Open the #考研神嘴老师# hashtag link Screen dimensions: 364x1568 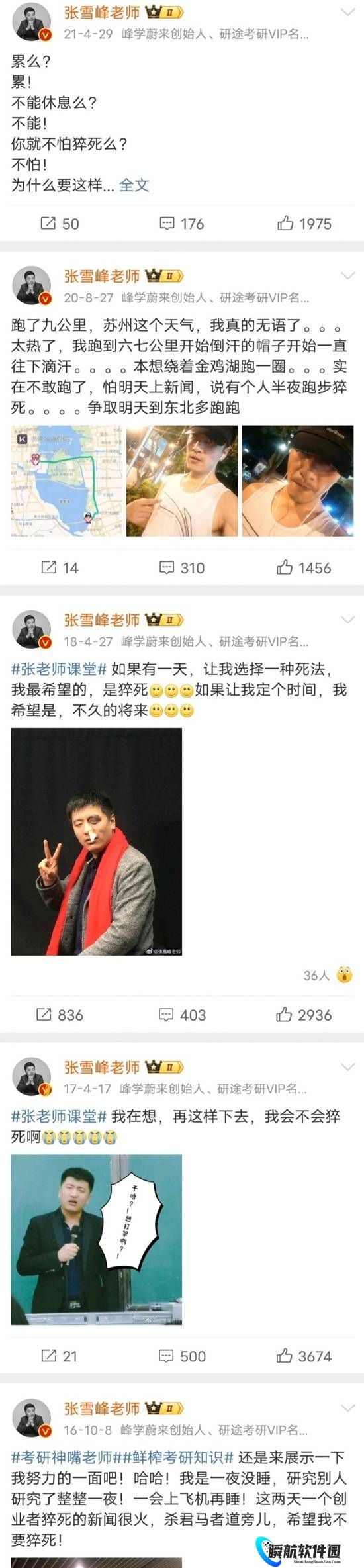[64, 1457]
